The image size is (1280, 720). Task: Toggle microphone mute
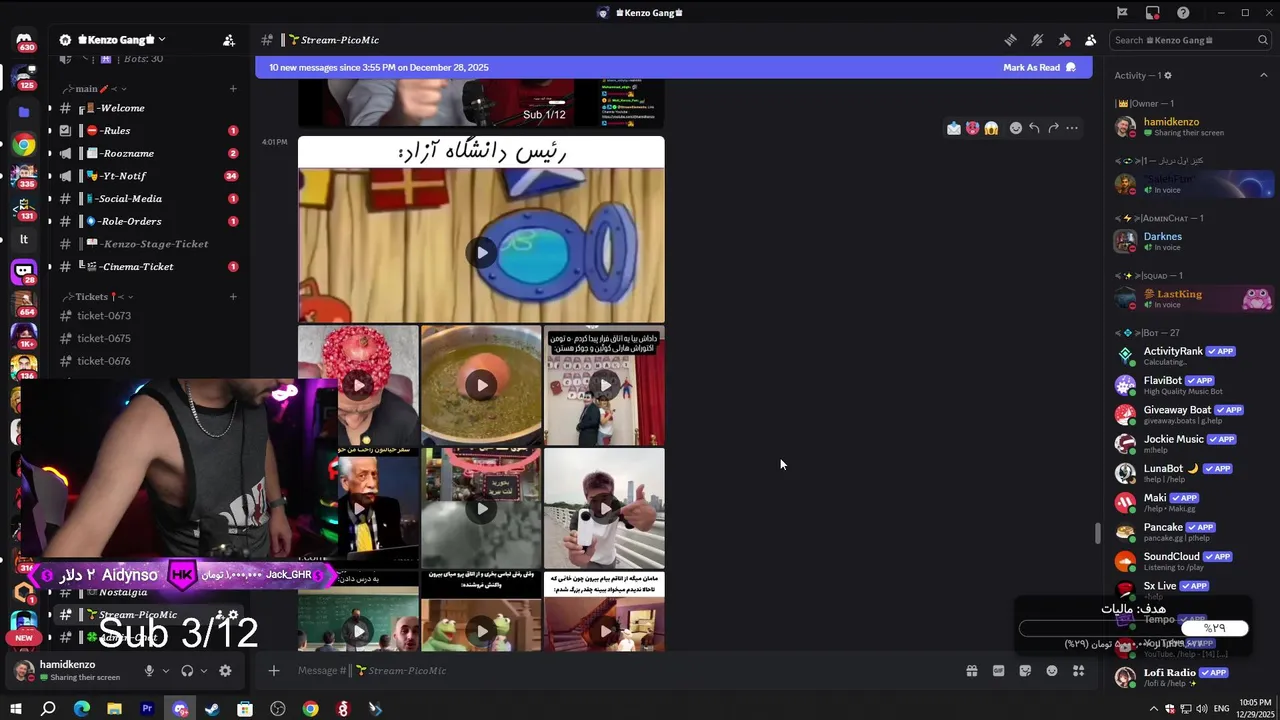(149, 671)
